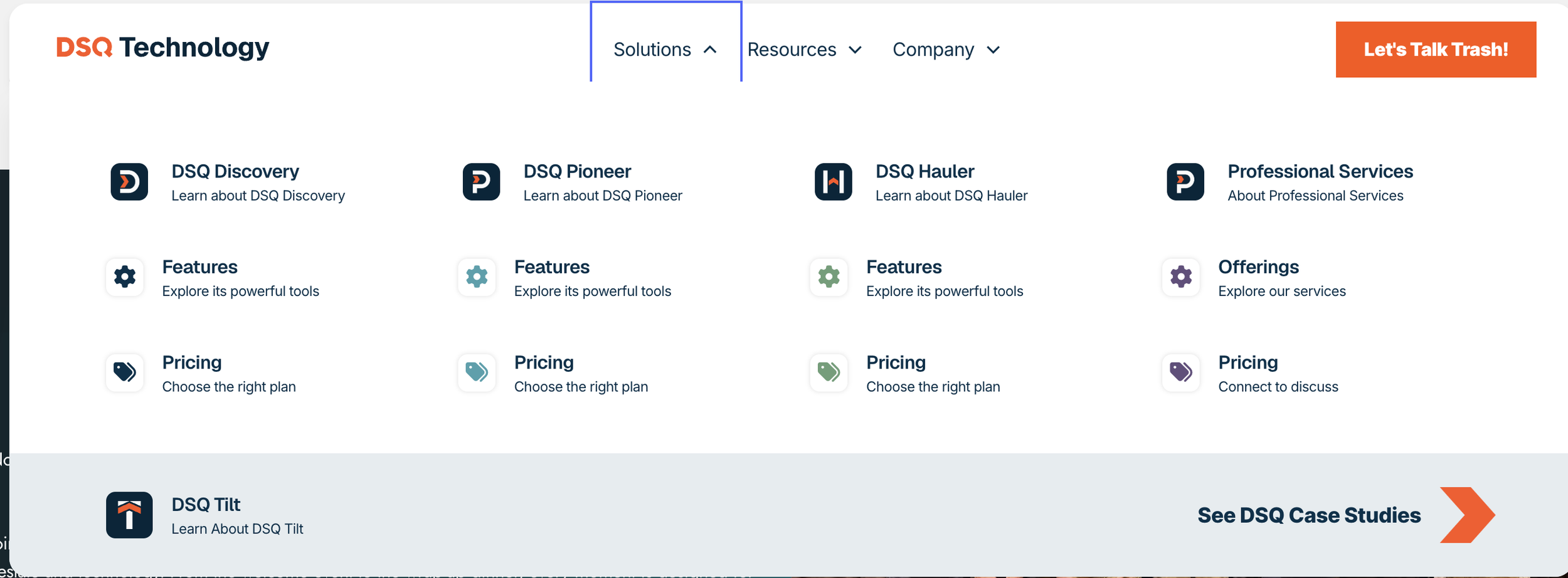The height and width of the screenshot is (578, 1568).
Task: Click the purple price tag icon under Professional Services
Action: click(1181, 372)
